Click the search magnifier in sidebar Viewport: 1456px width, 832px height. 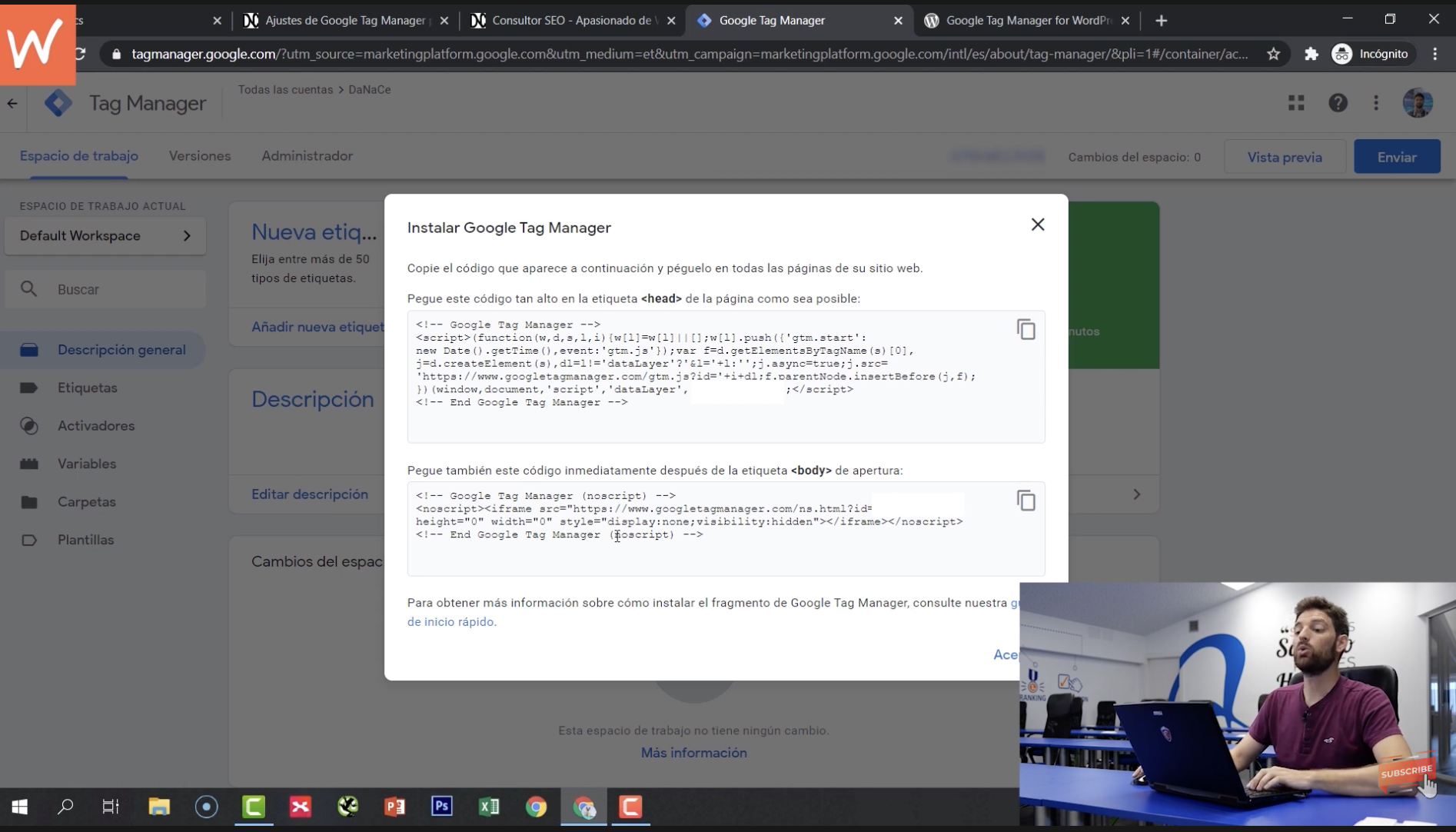pyautogui.click(x=31, y=288)
